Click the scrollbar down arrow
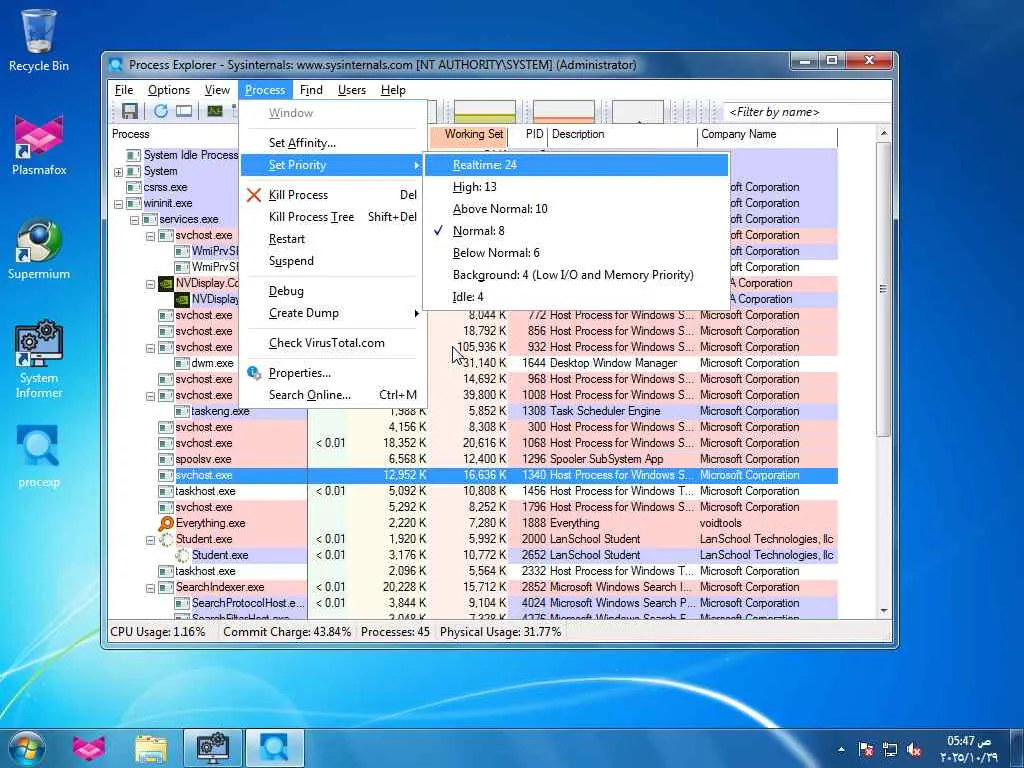1024x768 pixels. [883, 611]
